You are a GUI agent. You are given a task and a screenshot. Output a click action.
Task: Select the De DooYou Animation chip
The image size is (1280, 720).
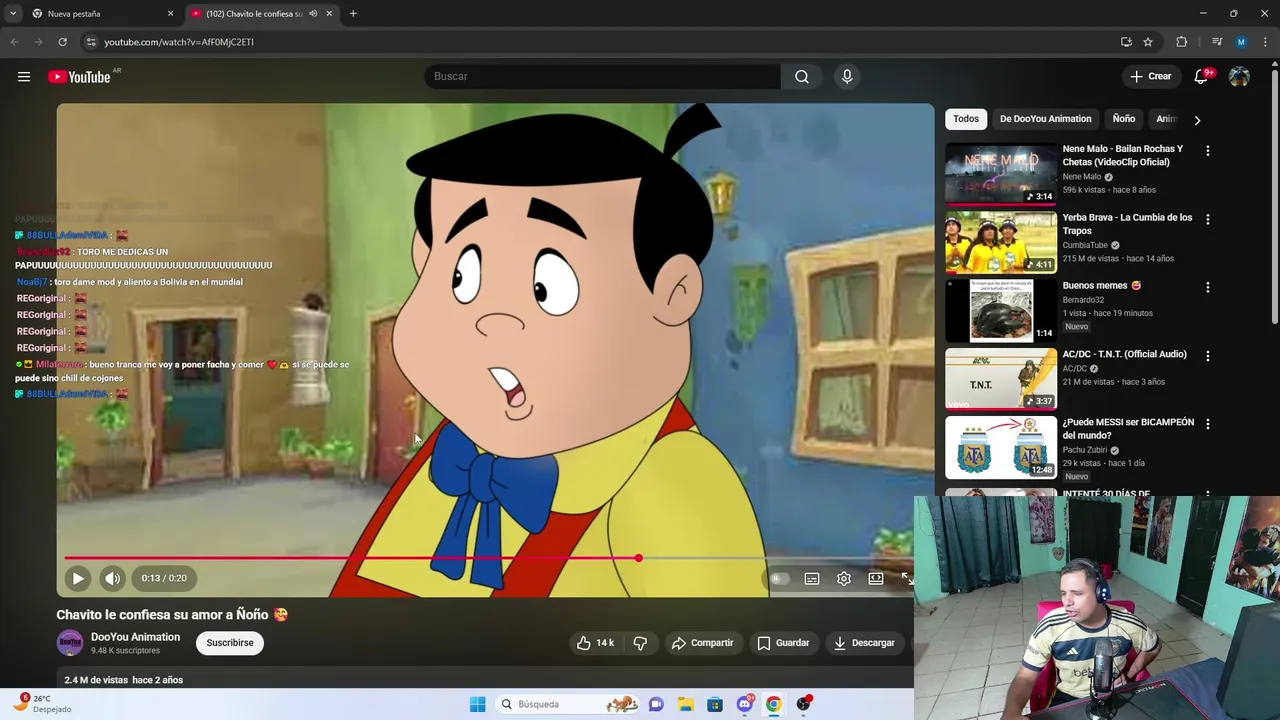click(1046, 119)
